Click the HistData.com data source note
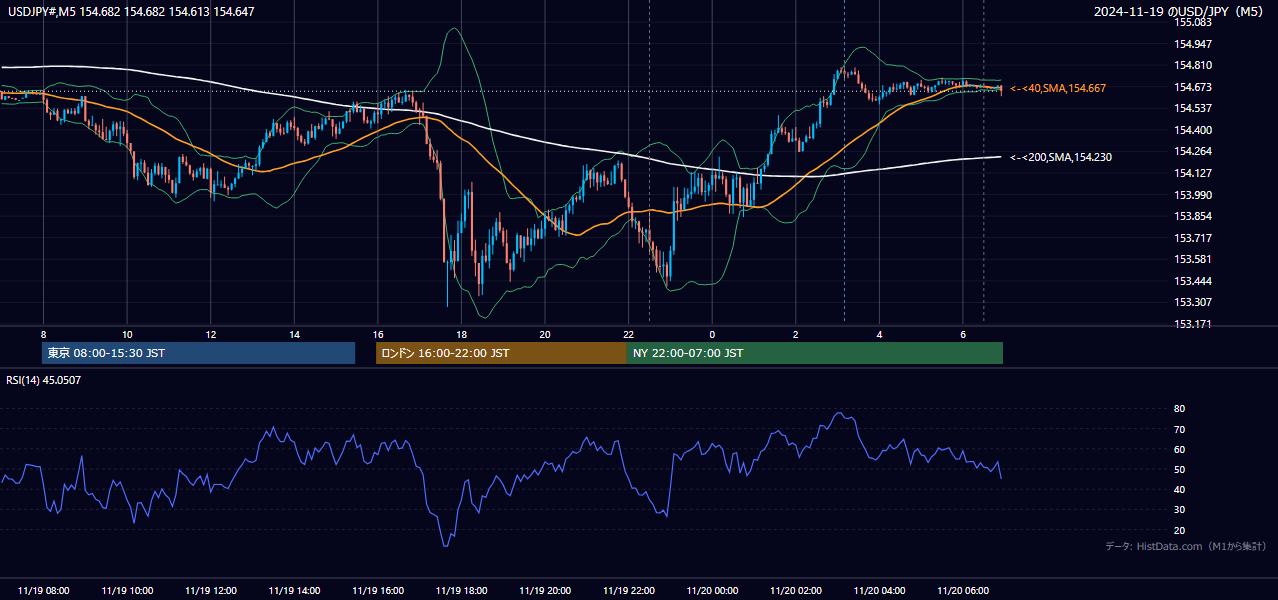 click(x=1185, y=546)
